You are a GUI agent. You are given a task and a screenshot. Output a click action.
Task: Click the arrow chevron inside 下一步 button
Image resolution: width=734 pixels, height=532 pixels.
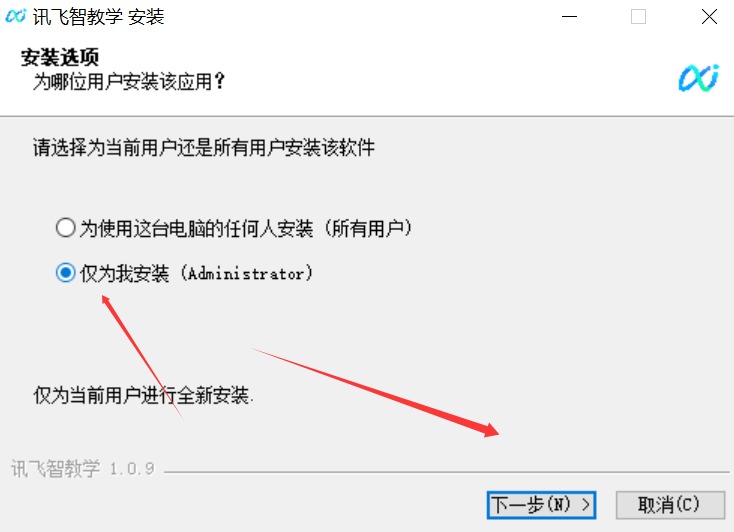click(x=585, y=505)
